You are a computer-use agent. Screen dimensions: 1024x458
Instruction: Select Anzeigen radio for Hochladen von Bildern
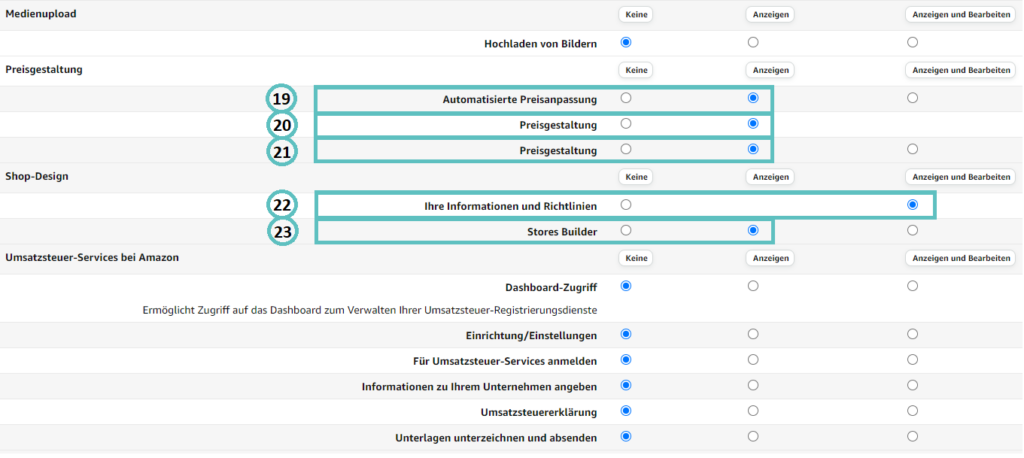[753, 42]
